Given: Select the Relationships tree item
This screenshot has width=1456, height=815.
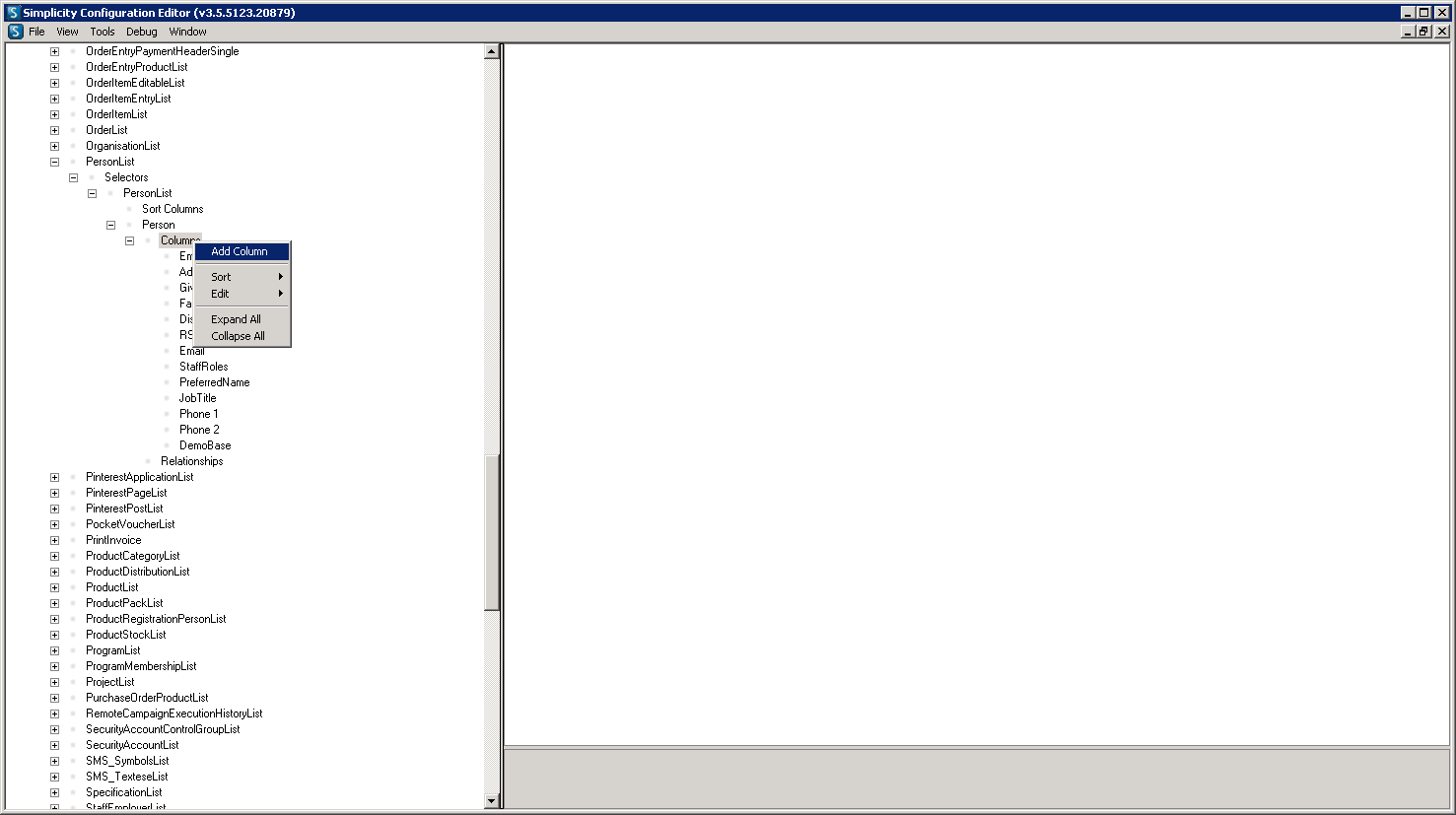Looking at the screenshot, I should coord(191,461).
